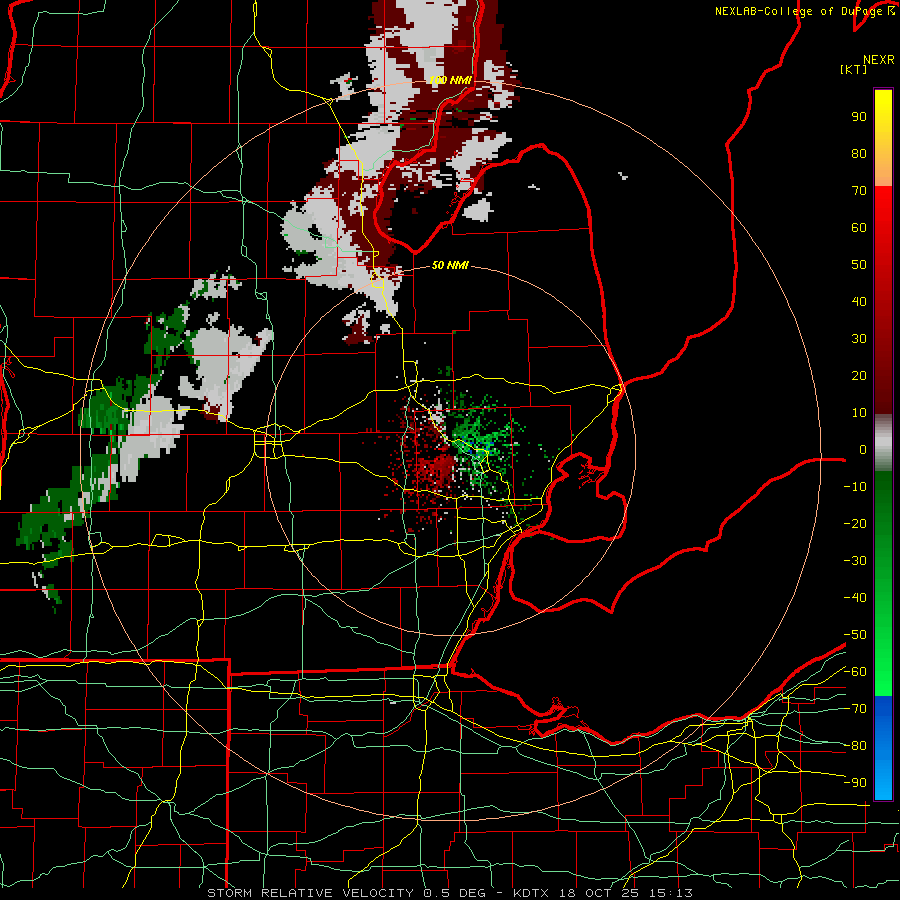Click the positive 40 scale value
900x900 pixels.
859,302
